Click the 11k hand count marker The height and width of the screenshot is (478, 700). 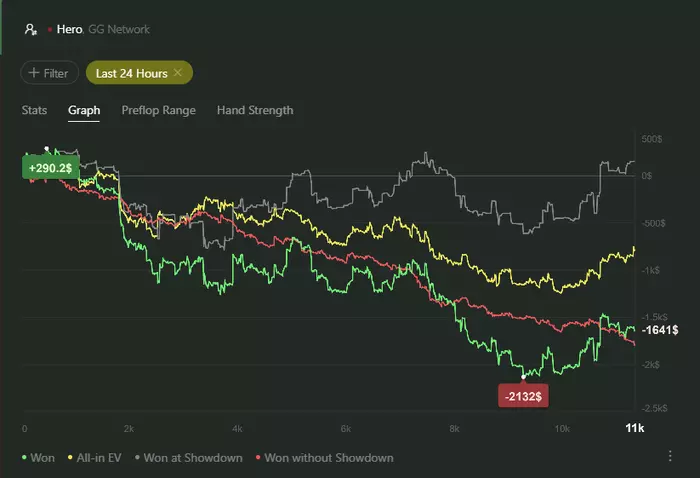633,427
